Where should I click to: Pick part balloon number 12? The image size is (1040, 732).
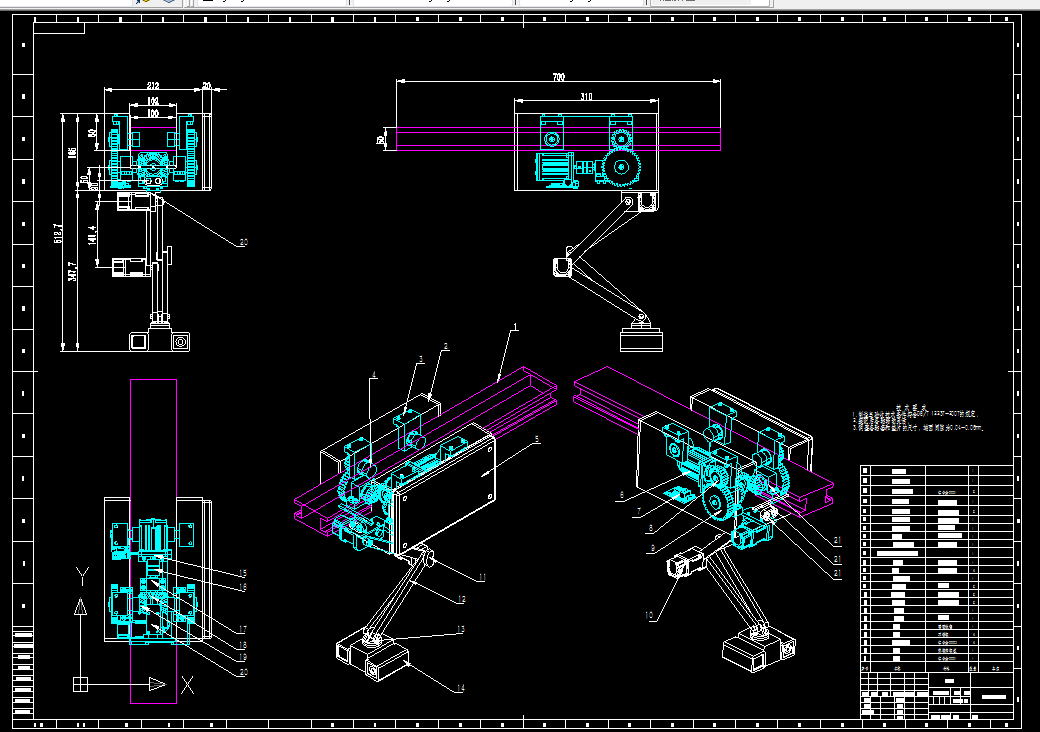[x=461, y=599]
